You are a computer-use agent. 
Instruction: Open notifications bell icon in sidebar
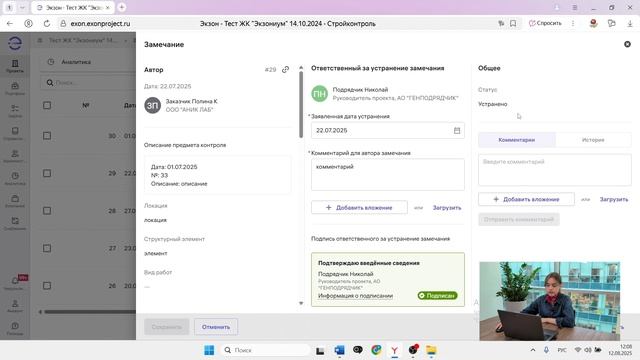[x=15, y=282]
